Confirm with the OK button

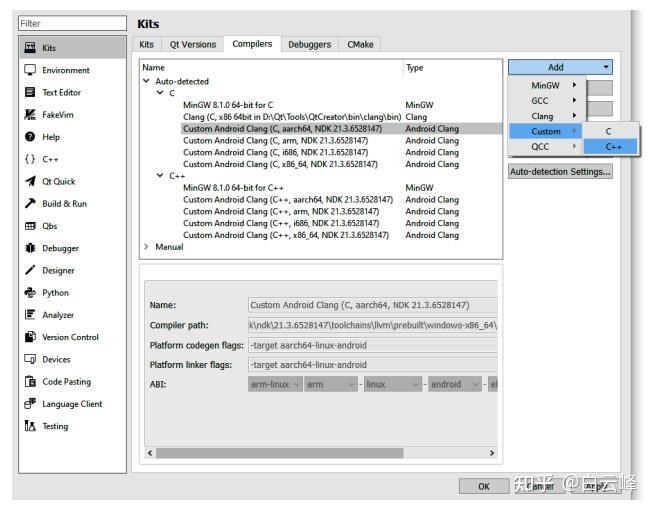tap(484, 486)
